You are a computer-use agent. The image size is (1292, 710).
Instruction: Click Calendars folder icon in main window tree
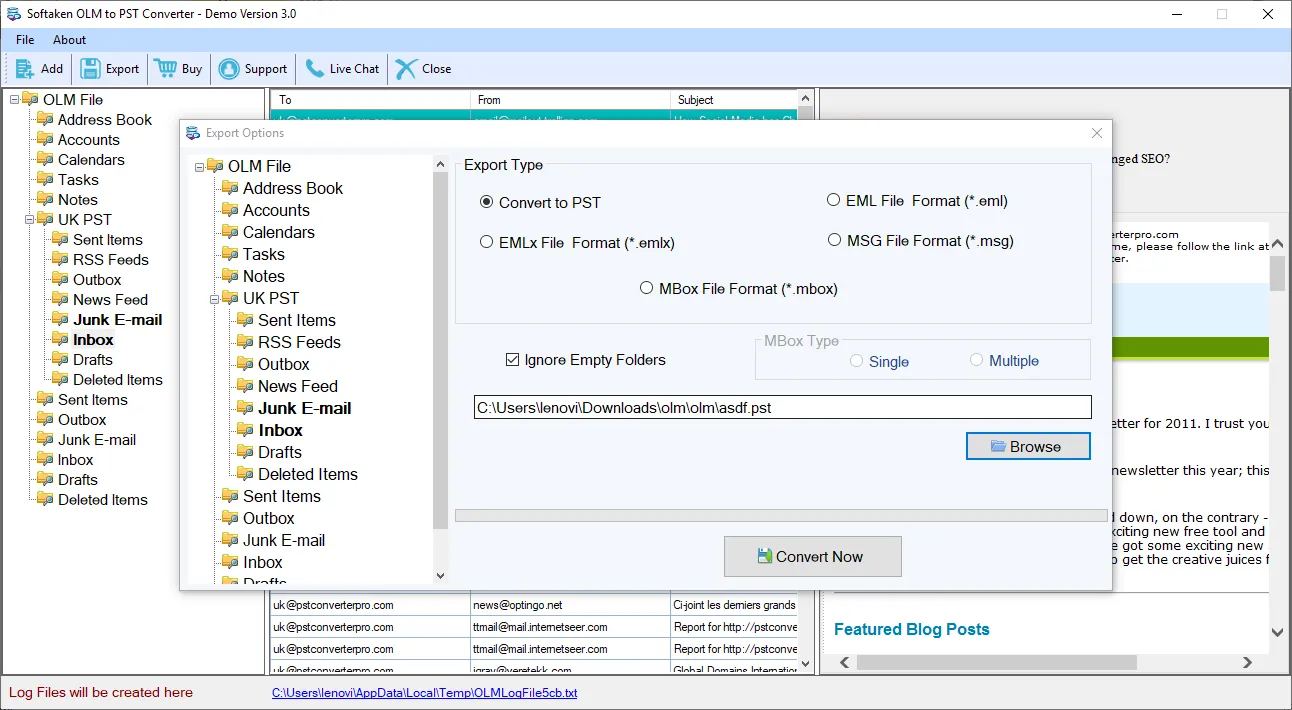pos(45,160)
